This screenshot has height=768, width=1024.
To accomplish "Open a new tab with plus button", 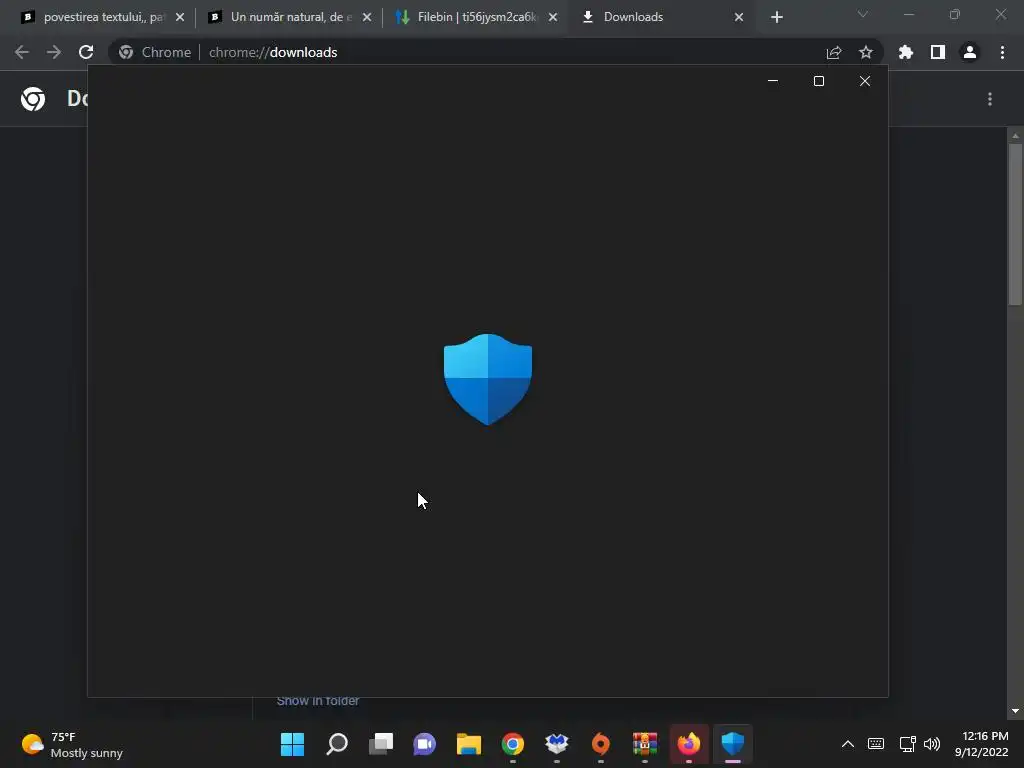I will click(776, 17).
